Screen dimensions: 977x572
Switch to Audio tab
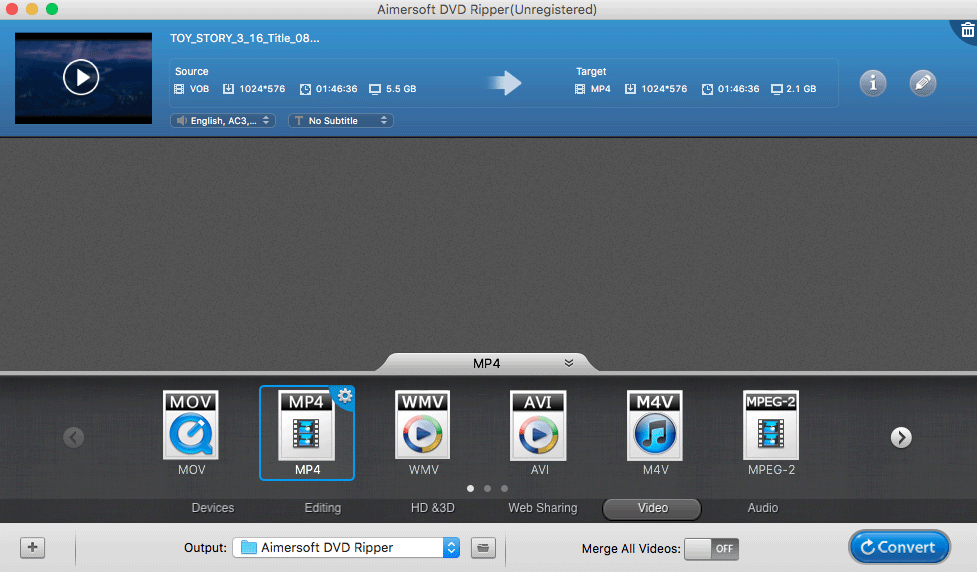763,508
